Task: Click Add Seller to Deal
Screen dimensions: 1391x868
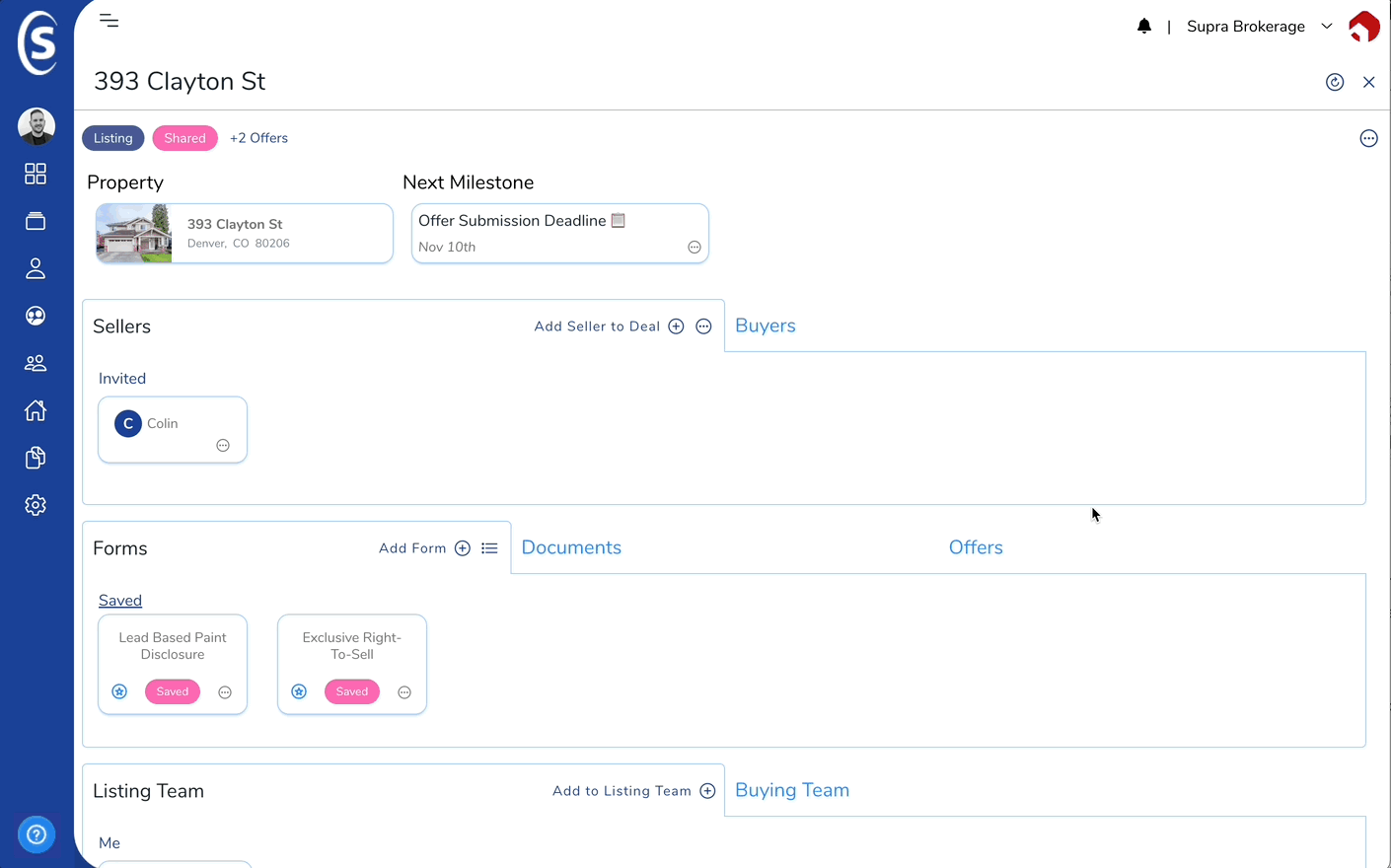Action: 597,326
